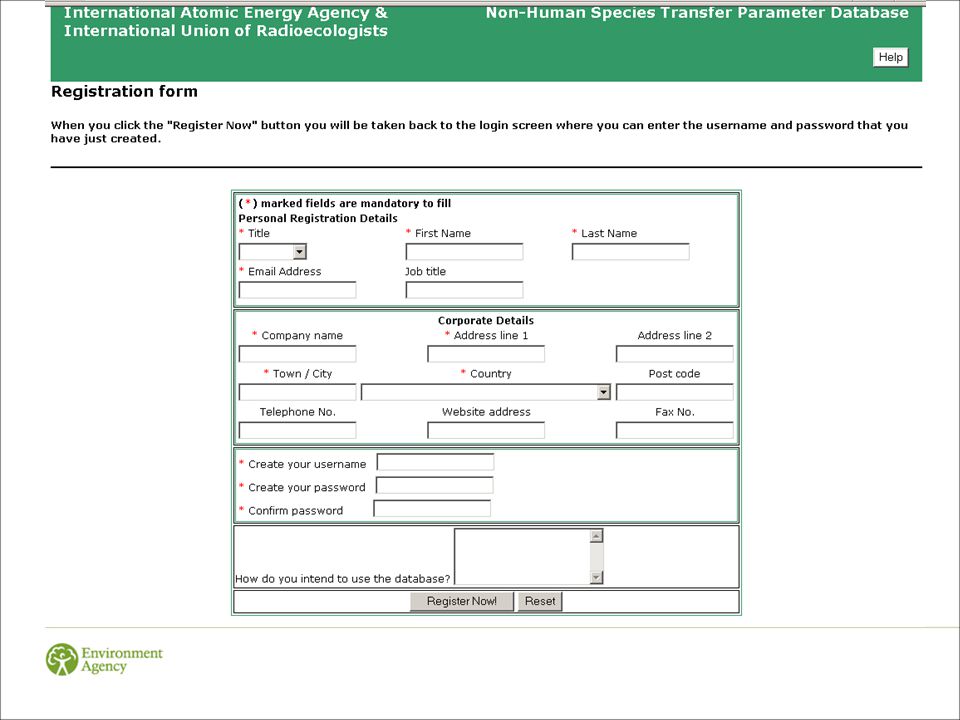Expand the Country dropdown list
The image size is (960, 720).
(x=486, y=392)
